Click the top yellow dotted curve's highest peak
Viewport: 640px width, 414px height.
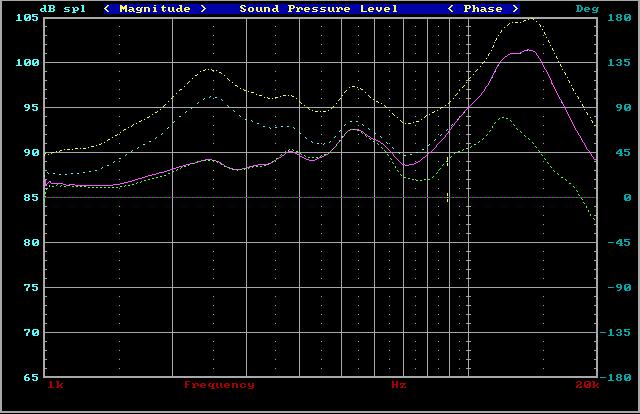click(x=531, y=18)
